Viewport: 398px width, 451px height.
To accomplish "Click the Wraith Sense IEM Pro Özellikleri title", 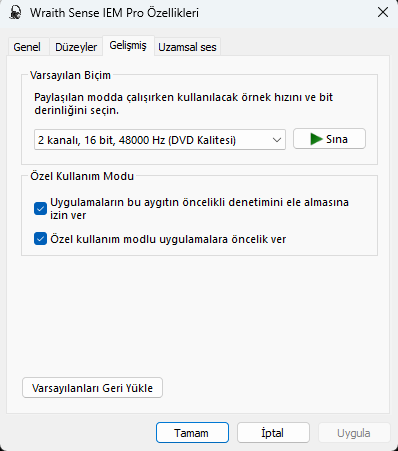I will [114, 13].
